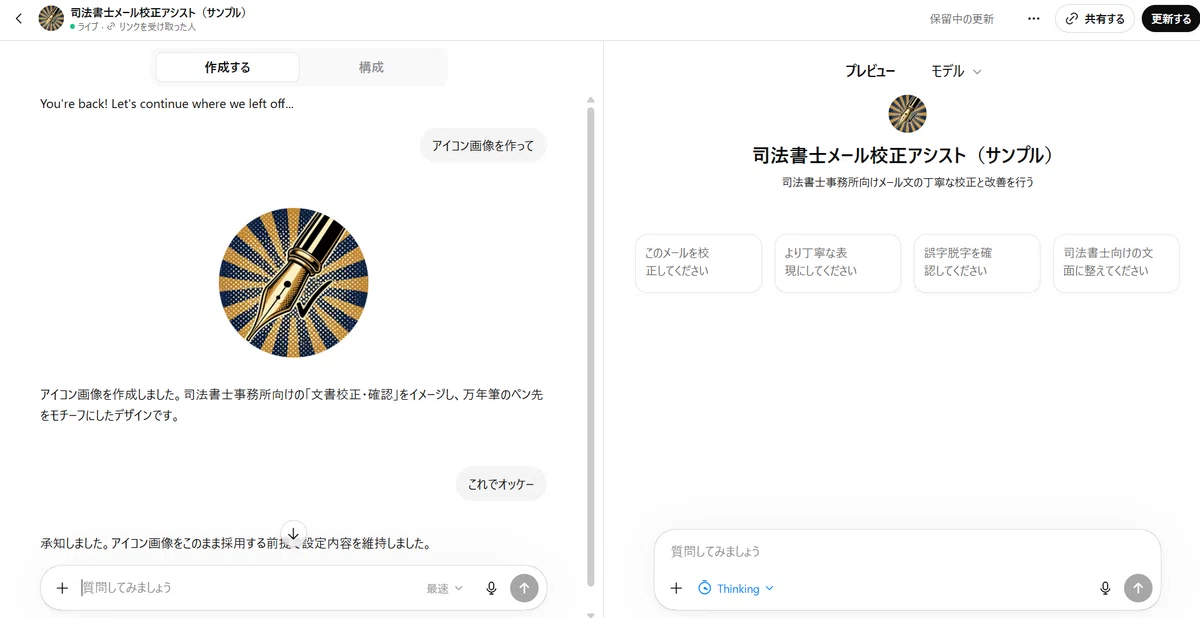Expand the モデル dropdown
The width and height of the screenshot is (1200, 618).
[956, 71]
